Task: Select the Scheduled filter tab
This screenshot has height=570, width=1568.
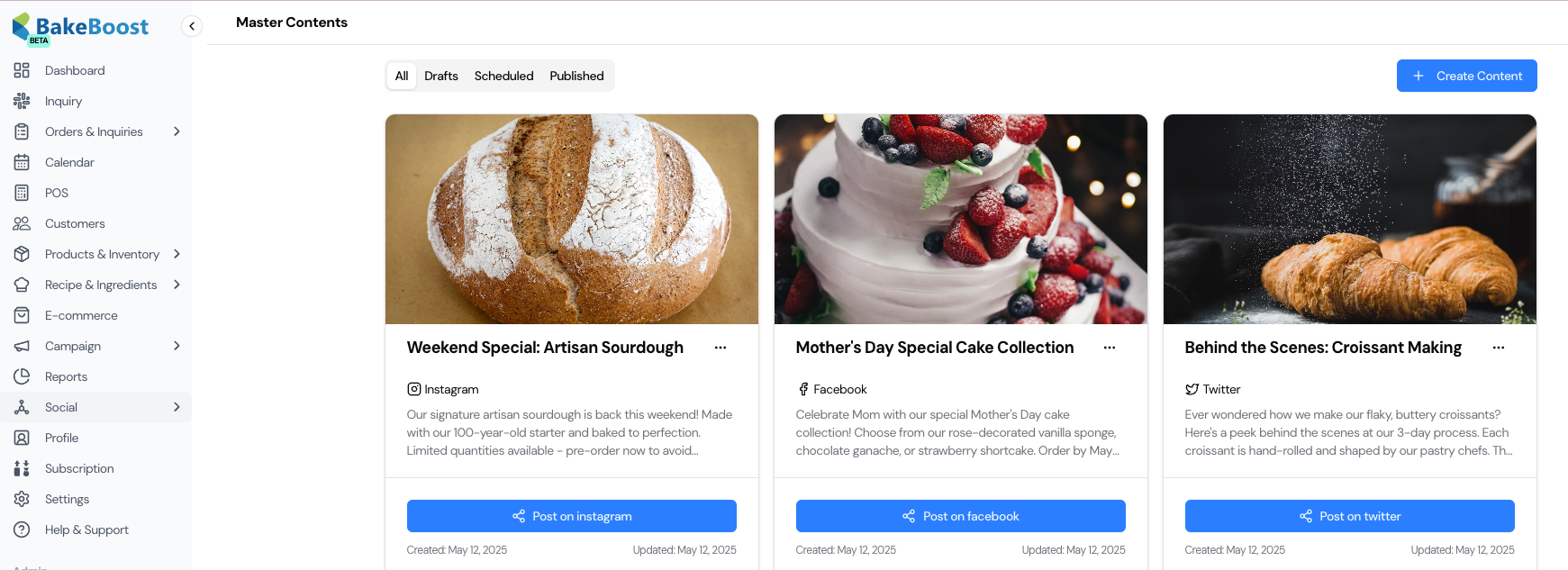Action: (503, 76)
